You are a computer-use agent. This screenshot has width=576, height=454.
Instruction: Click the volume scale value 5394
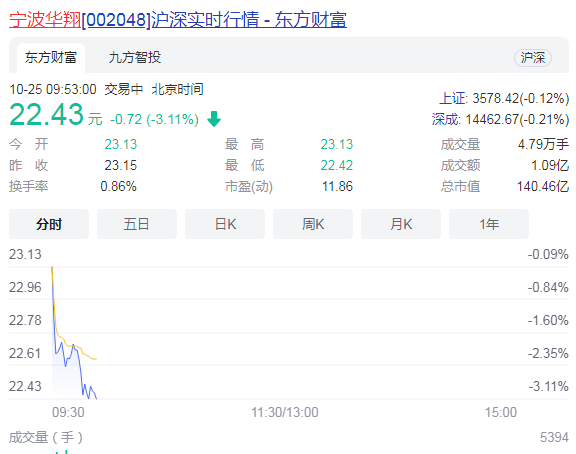[554, 437]
